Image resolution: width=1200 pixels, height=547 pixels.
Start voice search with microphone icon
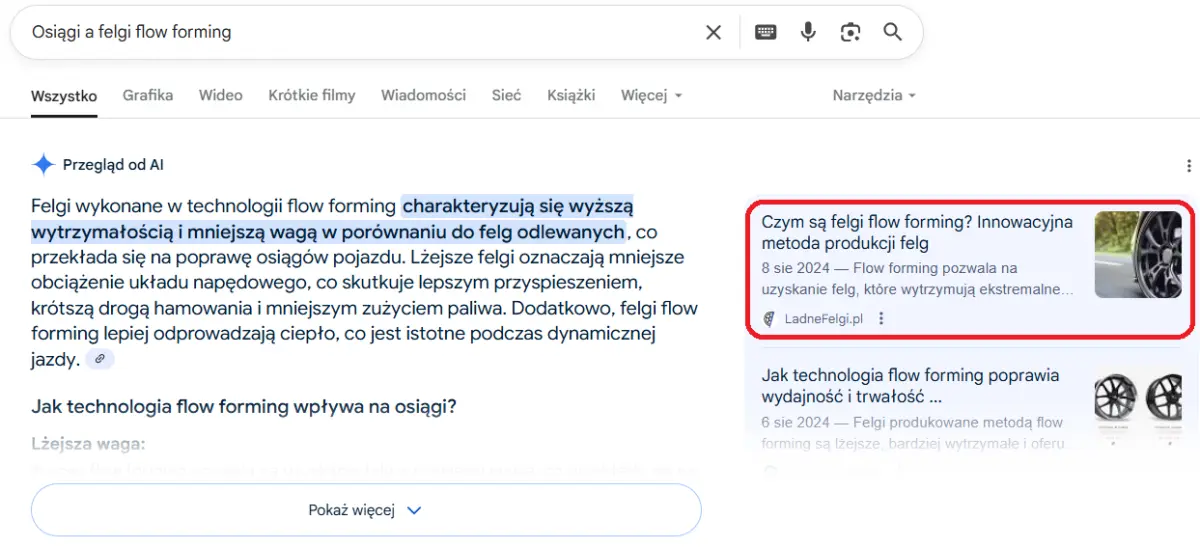pyautogui.click(x=808, y=32)
